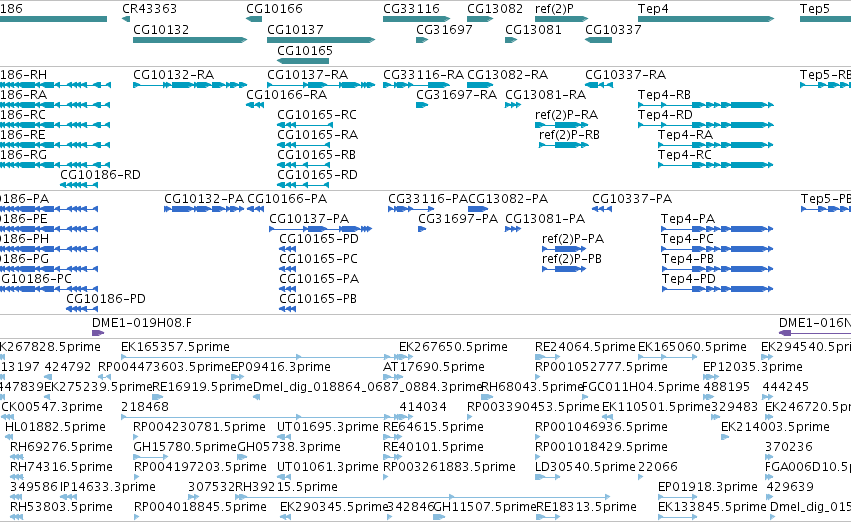Click the CG10137 gene bar
851x522 pixels.
pyautogui.click(x=321, y=40)
